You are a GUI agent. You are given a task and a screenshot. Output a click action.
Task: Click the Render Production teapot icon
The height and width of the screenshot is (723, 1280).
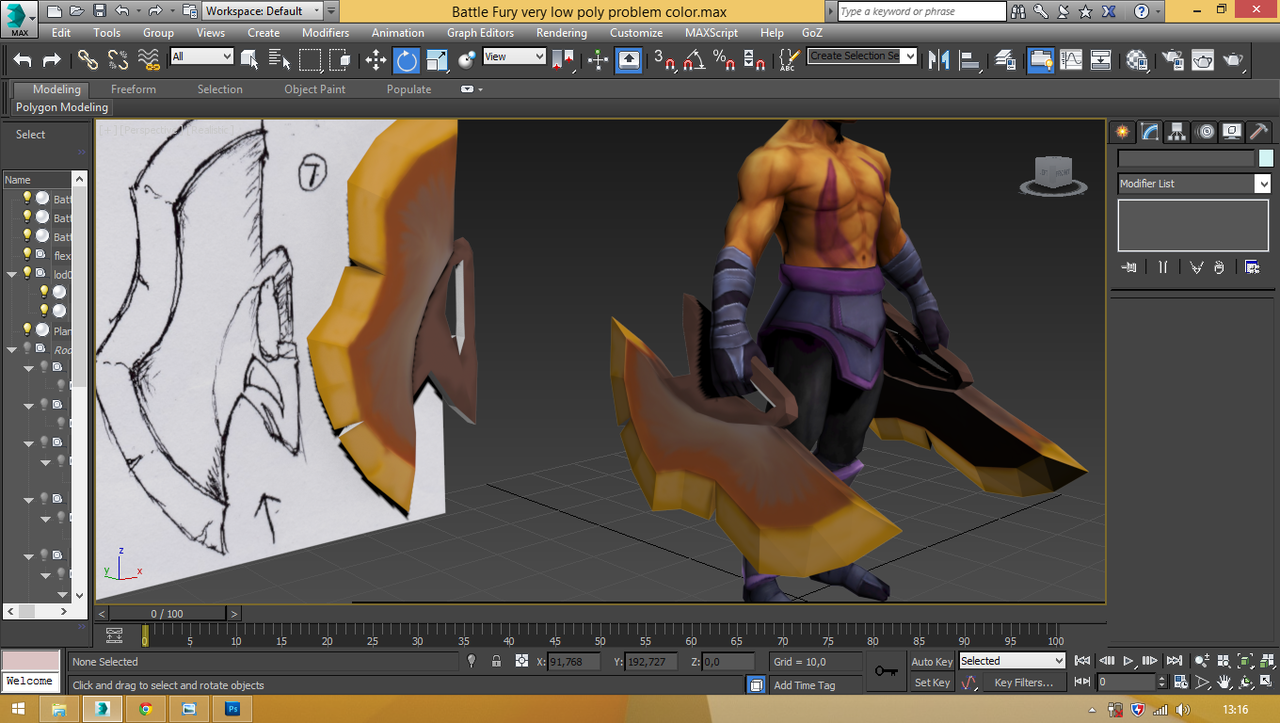click(1234, 60)
